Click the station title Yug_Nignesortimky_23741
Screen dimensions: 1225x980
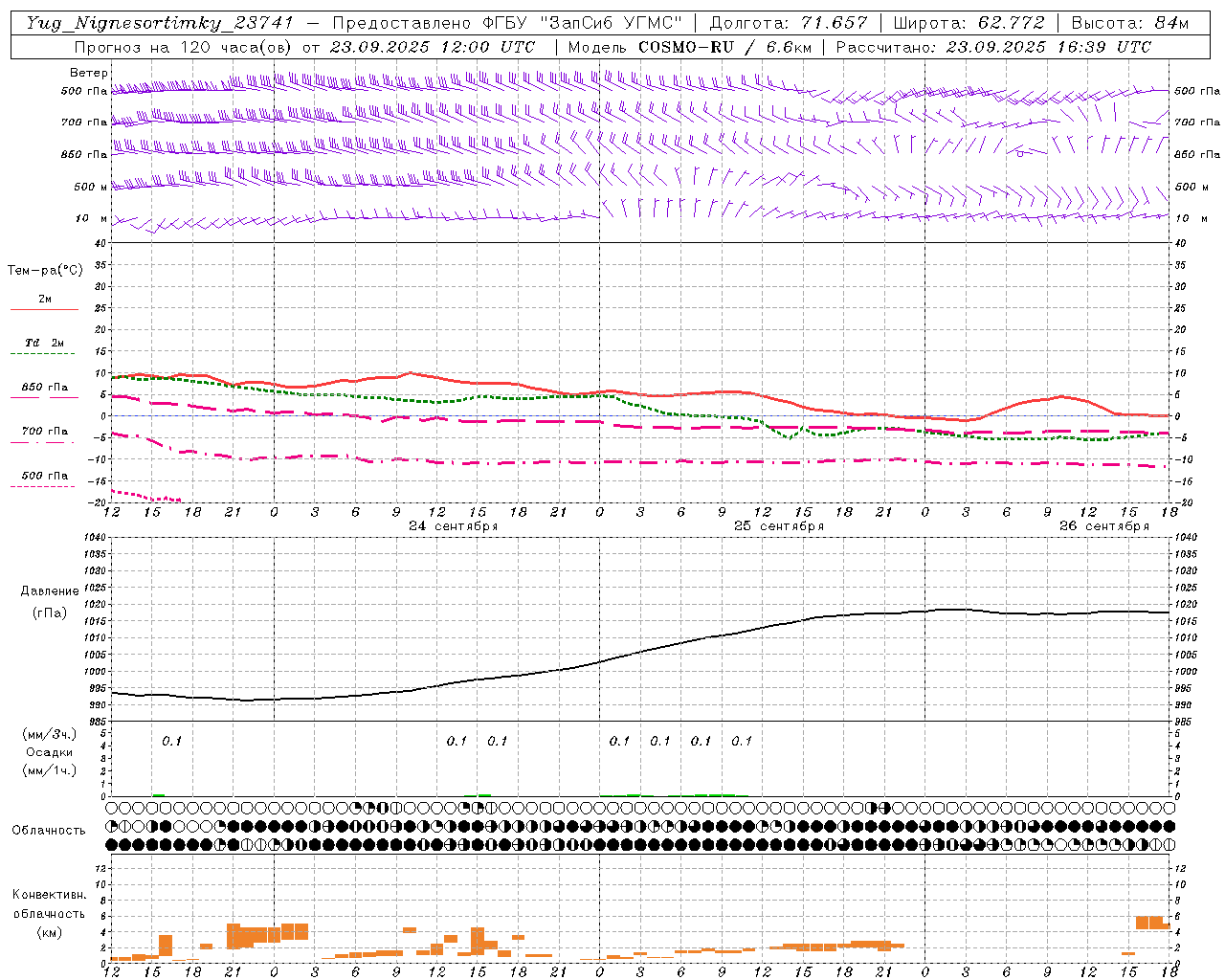click(x=159, y=23)
